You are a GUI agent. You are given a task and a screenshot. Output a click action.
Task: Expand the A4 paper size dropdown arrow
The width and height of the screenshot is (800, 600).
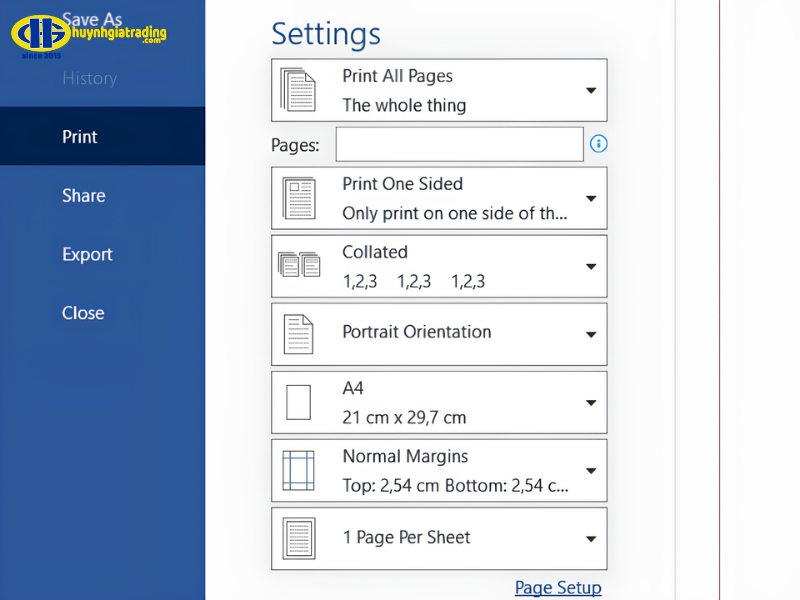[x=591, y=402]
